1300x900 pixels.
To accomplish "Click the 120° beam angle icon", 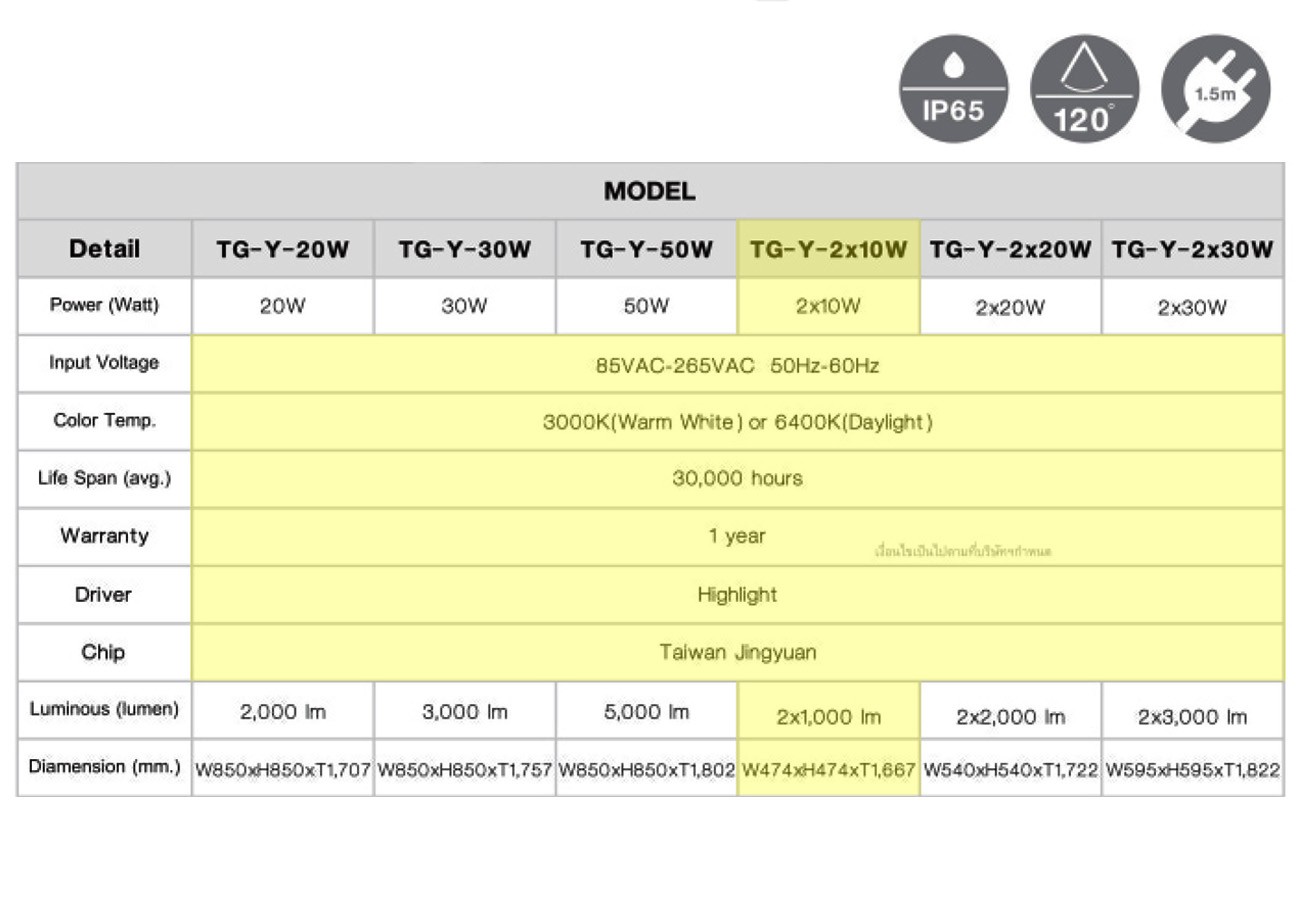I will (1084, 89).
